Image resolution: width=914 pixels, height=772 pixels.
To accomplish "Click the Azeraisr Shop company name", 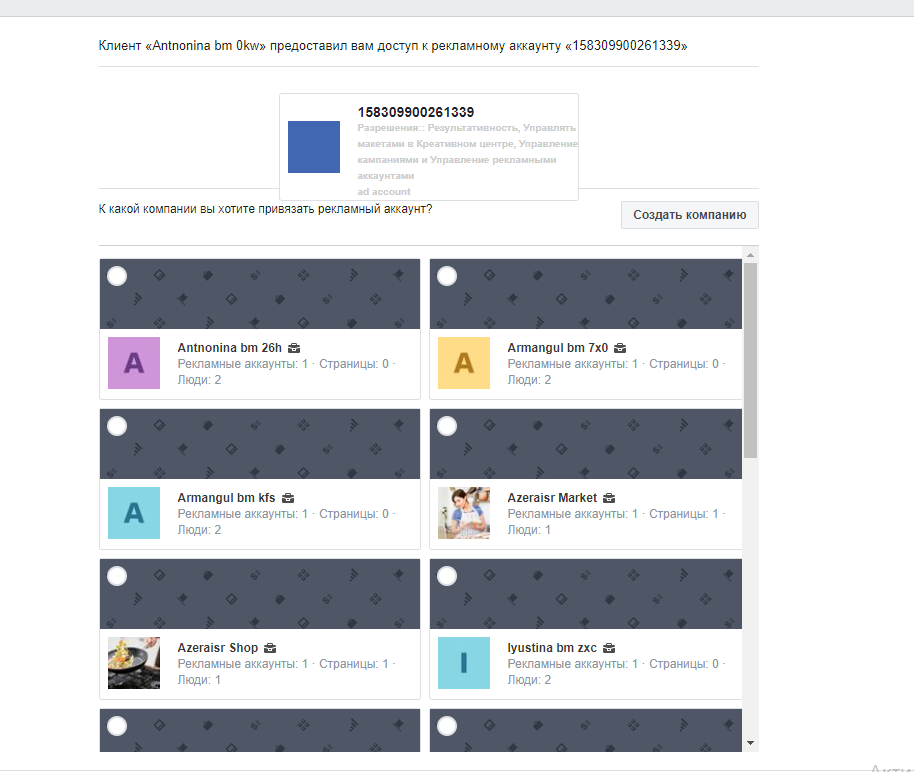I will (217, 648).
